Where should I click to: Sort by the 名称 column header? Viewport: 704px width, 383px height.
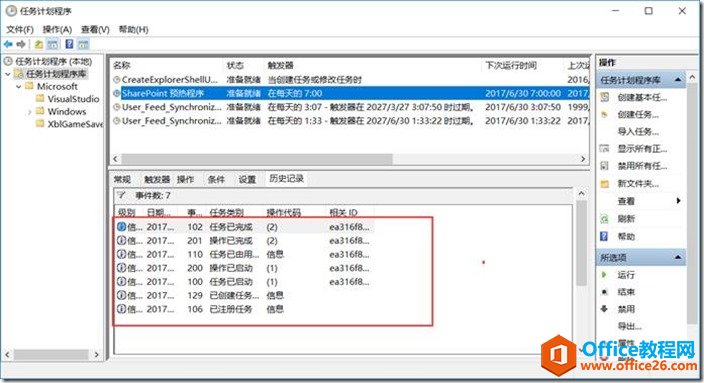point(122,66)
